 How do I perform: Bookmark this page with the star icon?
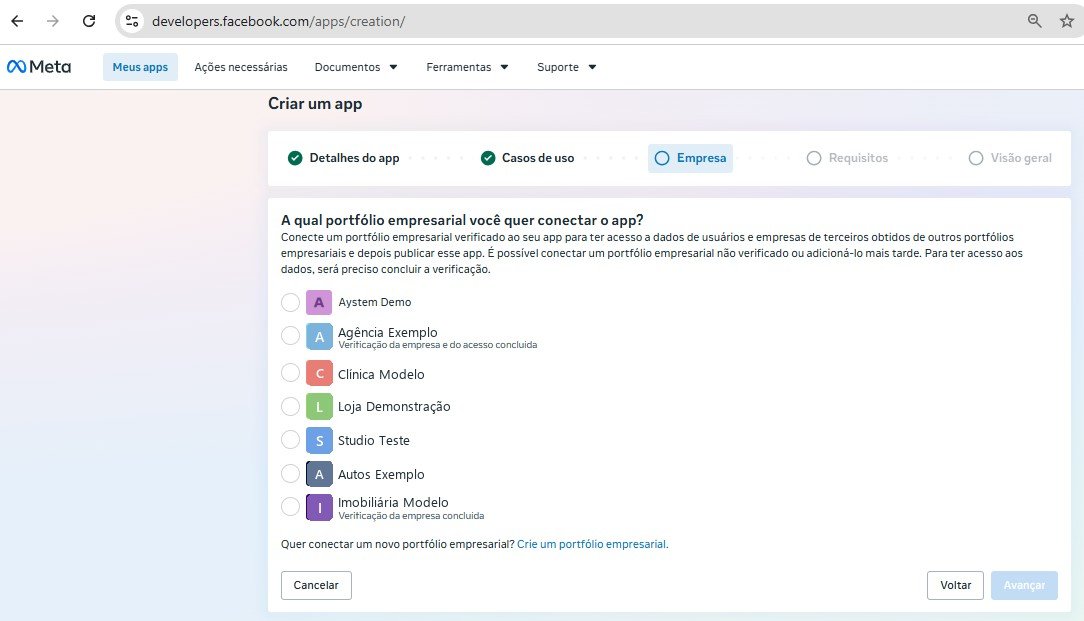click(1067, 21)
